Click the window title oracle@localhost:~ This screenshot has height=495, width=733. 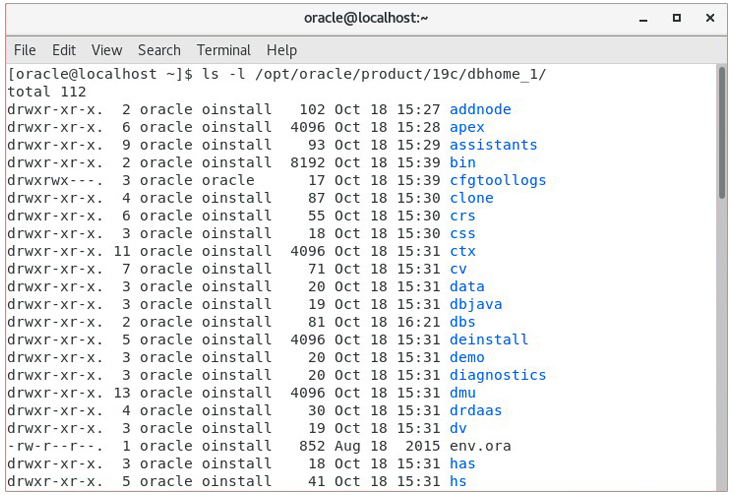pos(366,18)
